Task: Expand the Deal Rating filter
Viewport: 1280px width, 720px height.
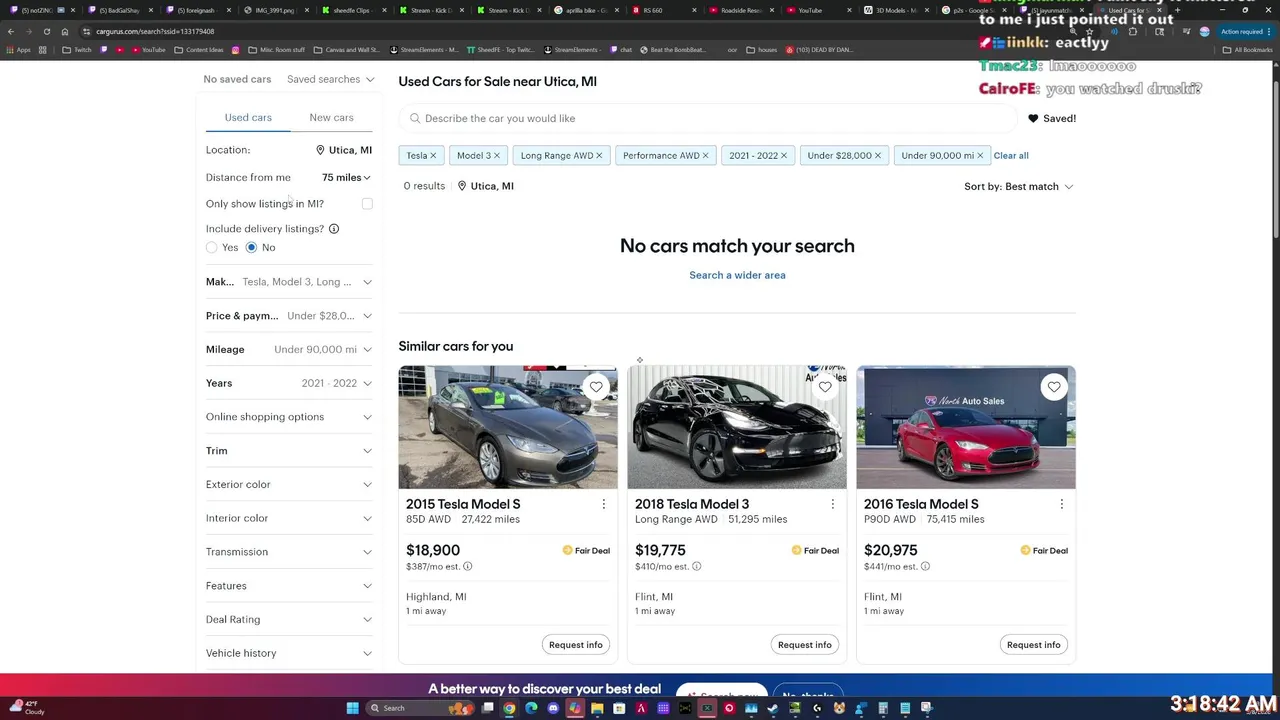Action: (x=289, y=619)
